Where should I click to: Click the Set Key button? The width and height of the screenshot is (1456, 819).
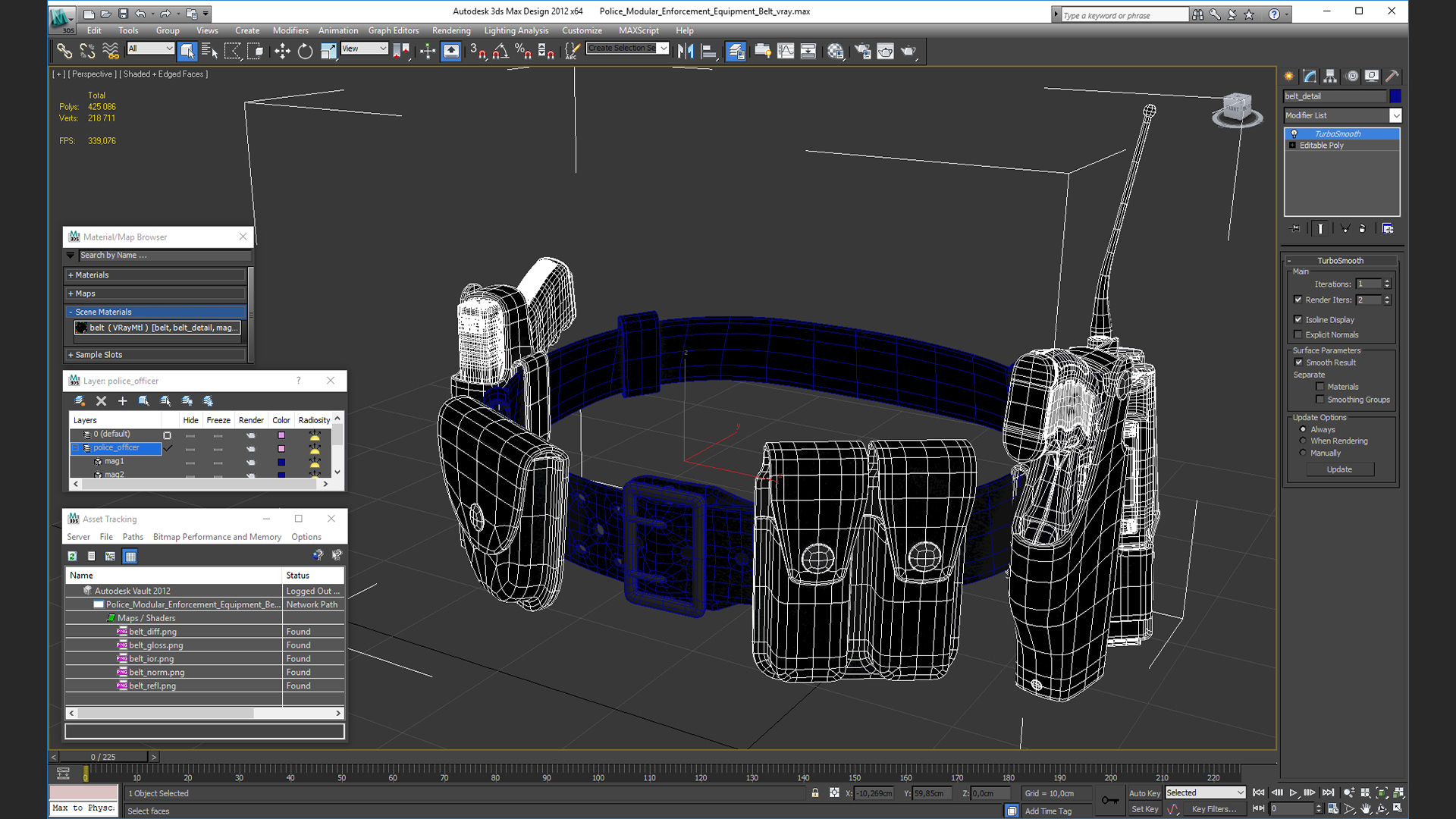[1144, 809]
